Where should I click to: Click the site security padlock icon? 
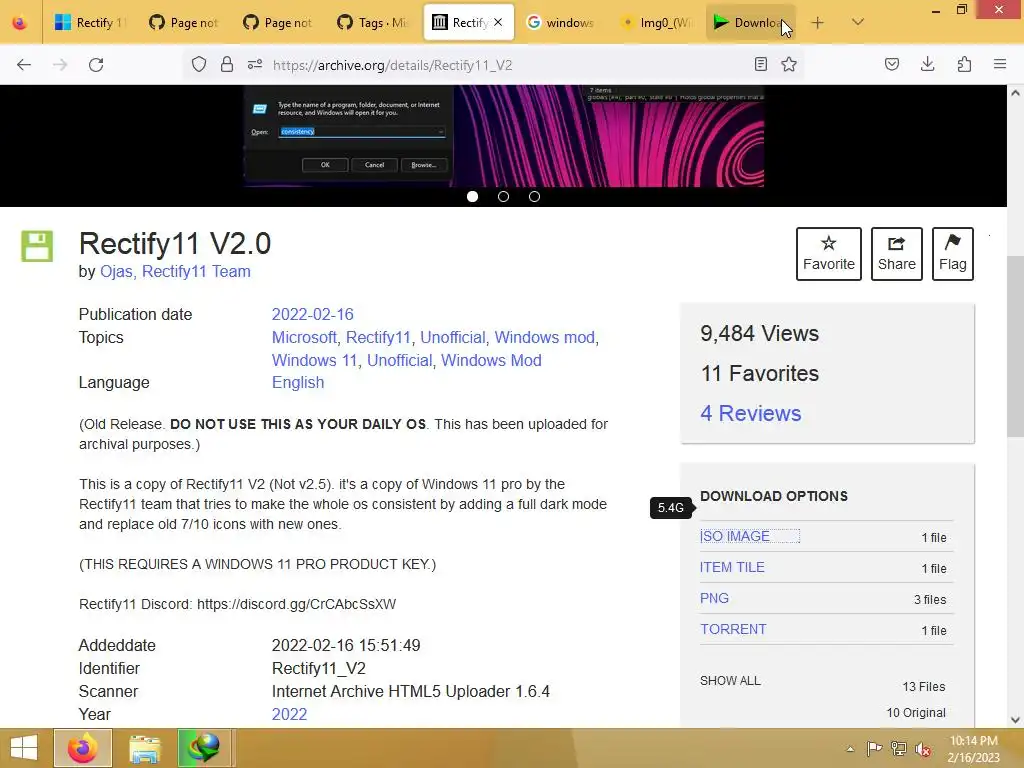tap(227, 65)
